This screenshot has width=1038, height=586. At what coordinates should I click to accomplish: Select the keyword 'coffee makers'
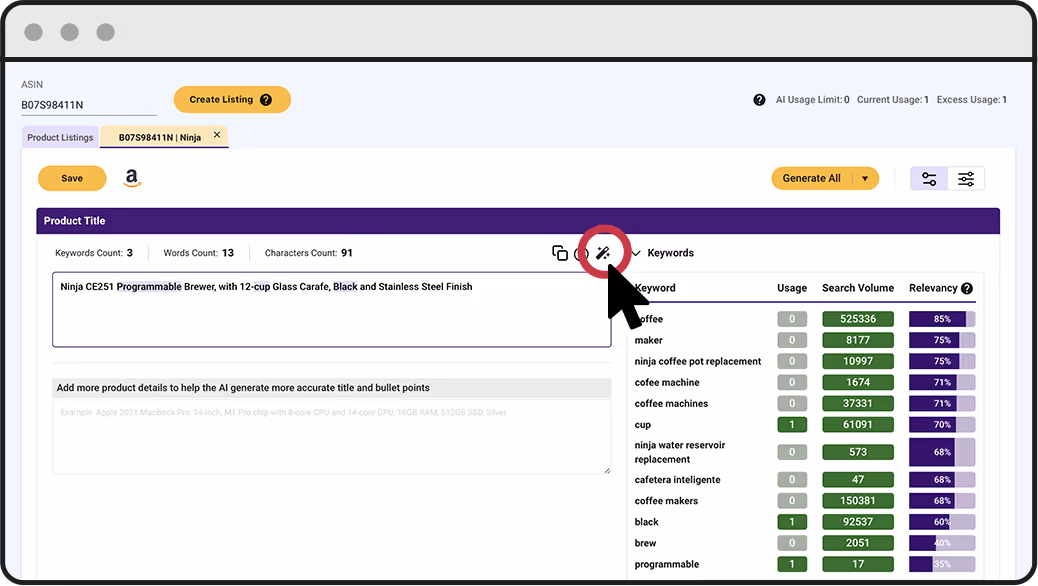point(666,501)
